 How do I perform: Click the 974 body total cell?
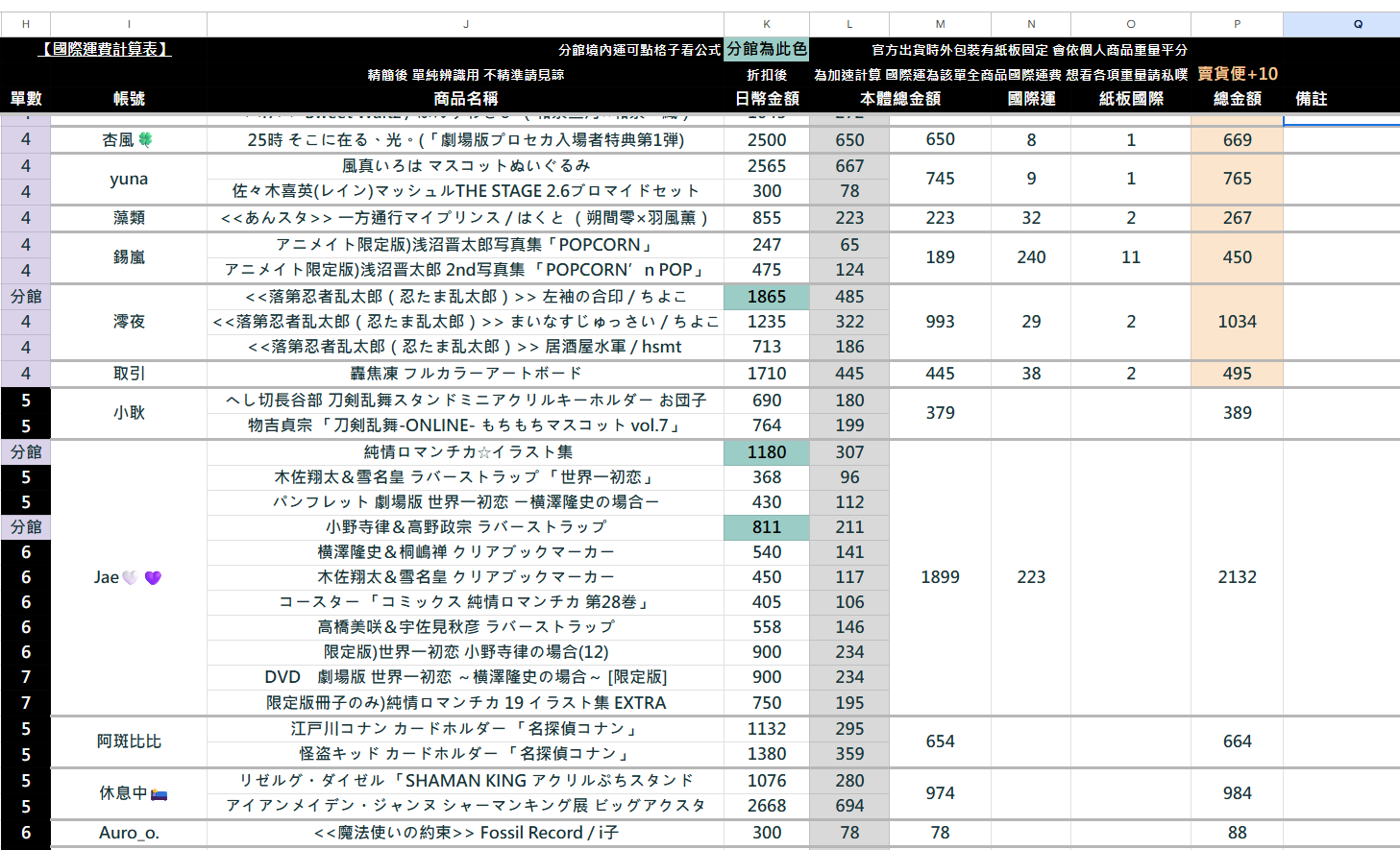point(940,793)
